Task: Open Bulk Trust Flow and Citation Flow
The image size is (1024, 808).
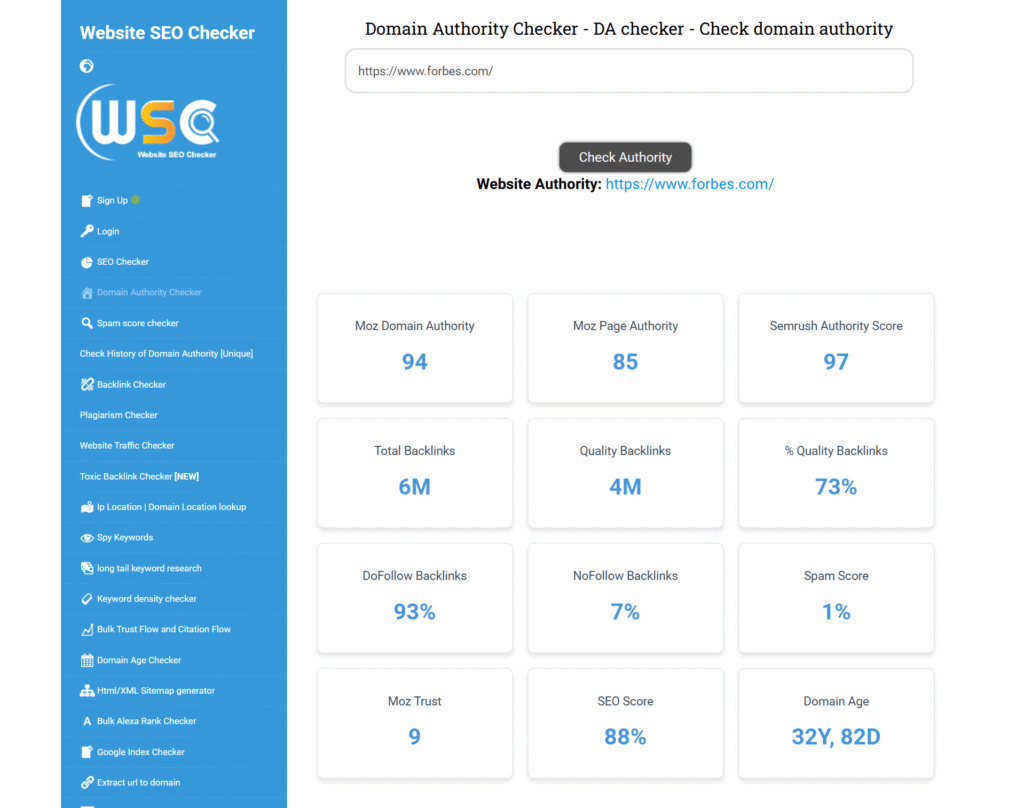Action: tap(174, 630)
